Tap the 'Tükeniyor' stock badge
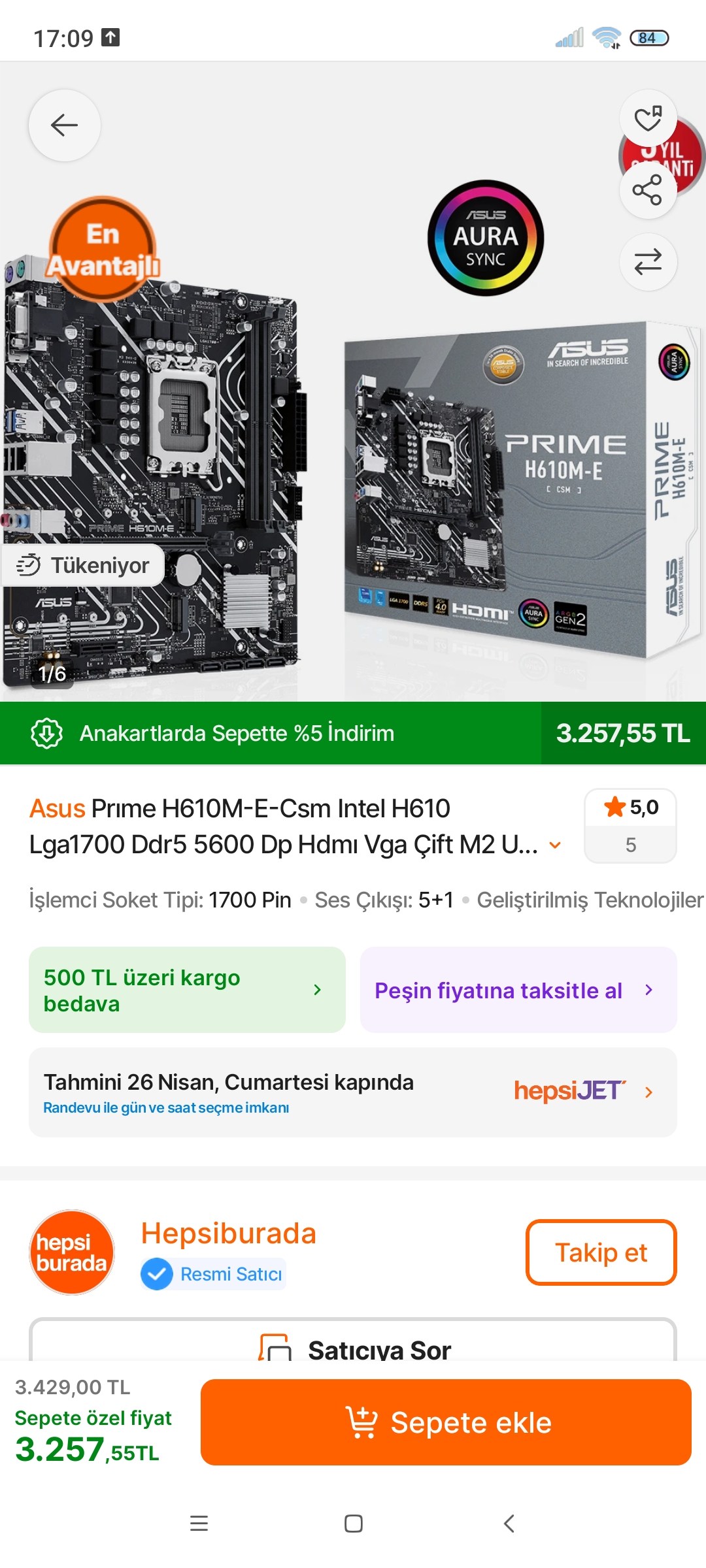 pos(83,565)
